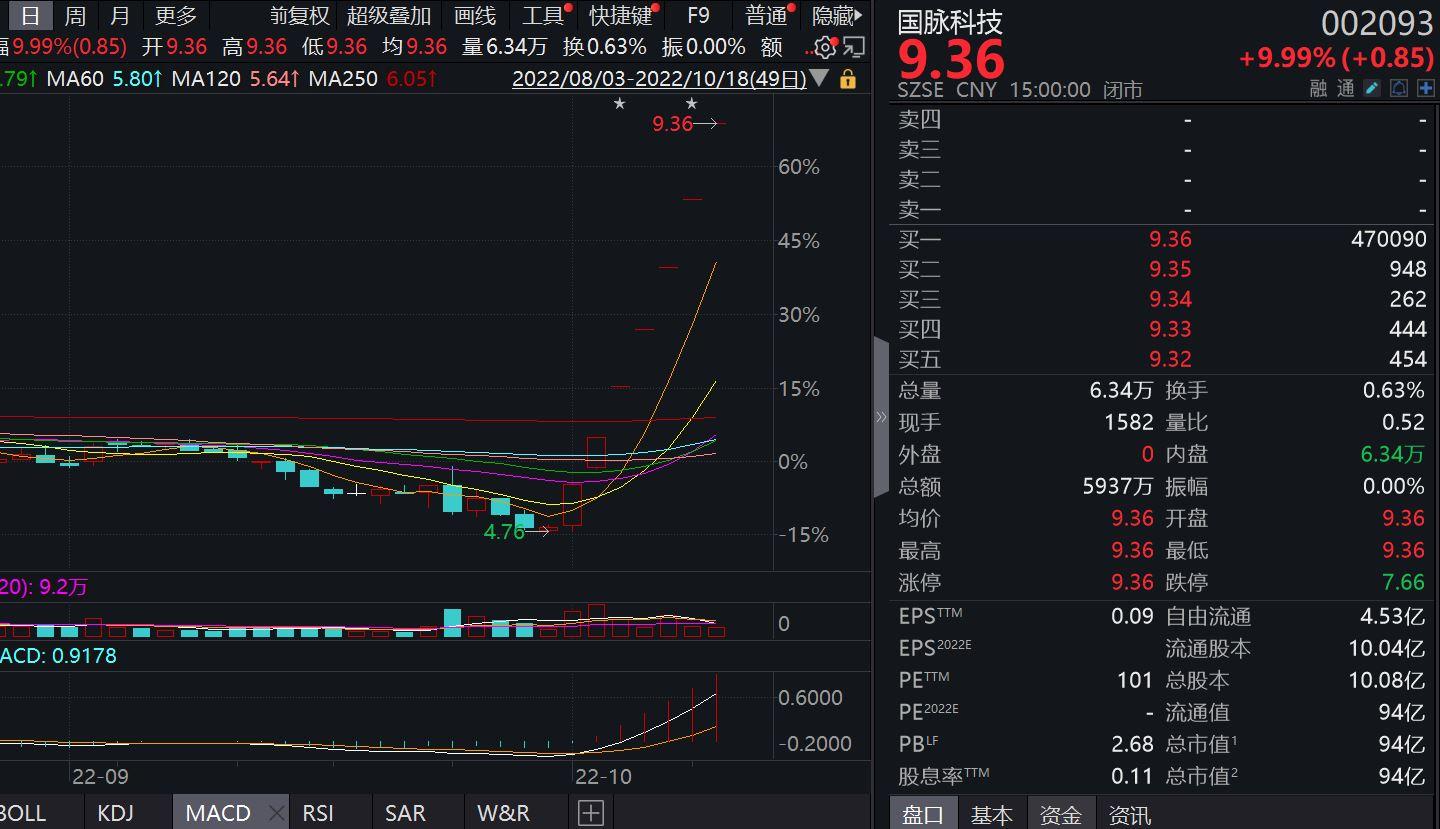Image resolution: width=1440 pixels, height=829 pixels.
Task: Click the 4.76 low price label on chart
Action: click(x=504, y=532)
